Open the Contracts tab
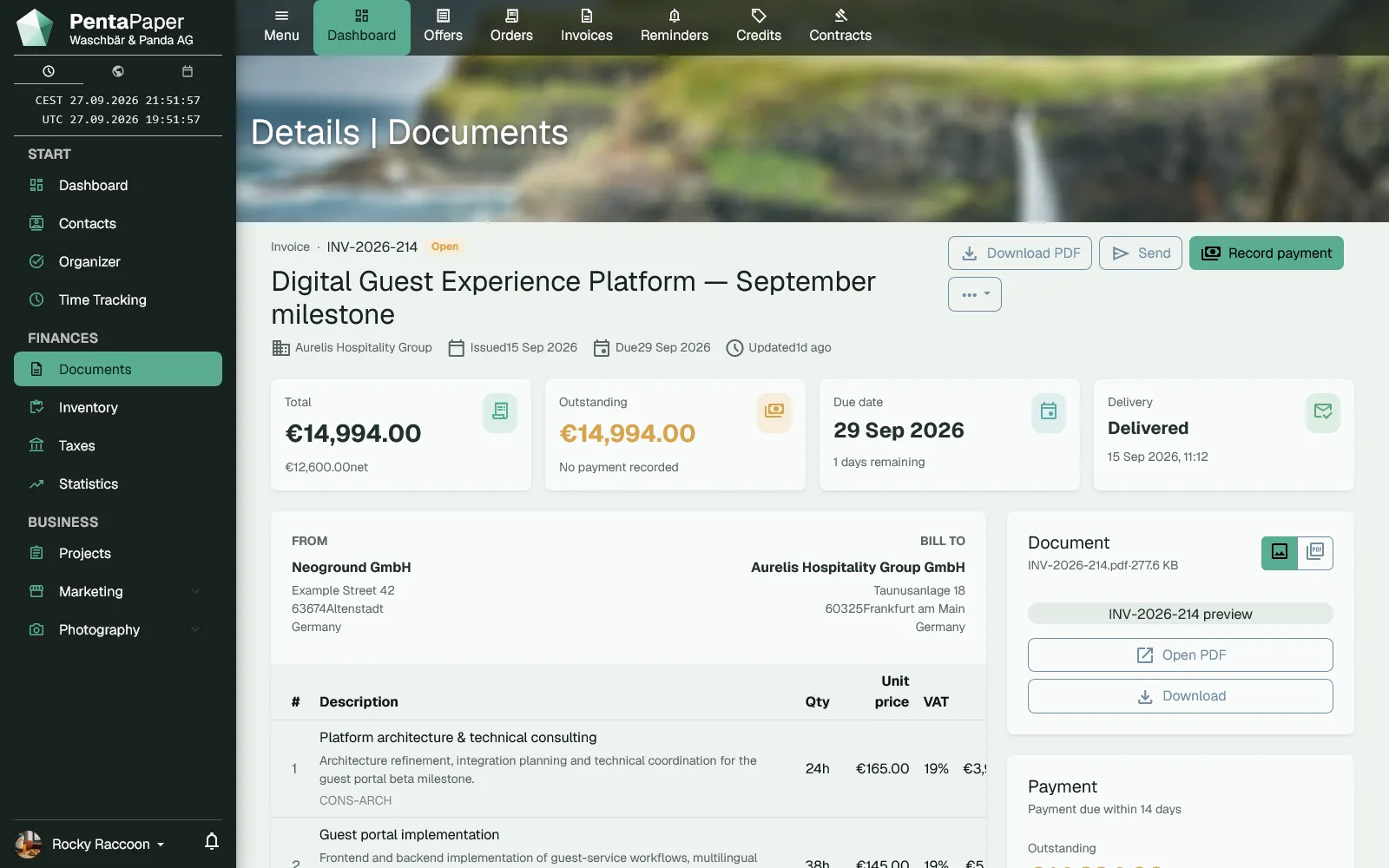The width and height of the screenshot is (1389, 868). [x=840, y=27]
